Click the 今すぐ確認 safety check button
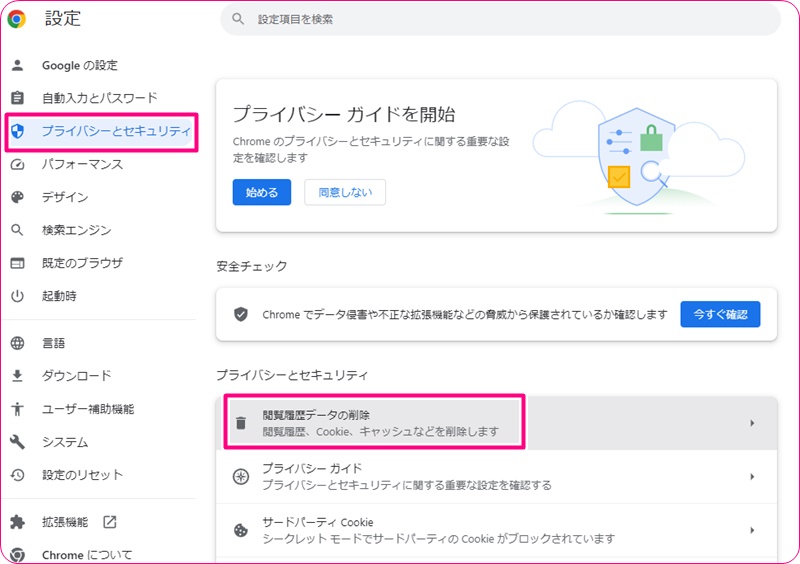800x564 pixels. click(720, 314)
